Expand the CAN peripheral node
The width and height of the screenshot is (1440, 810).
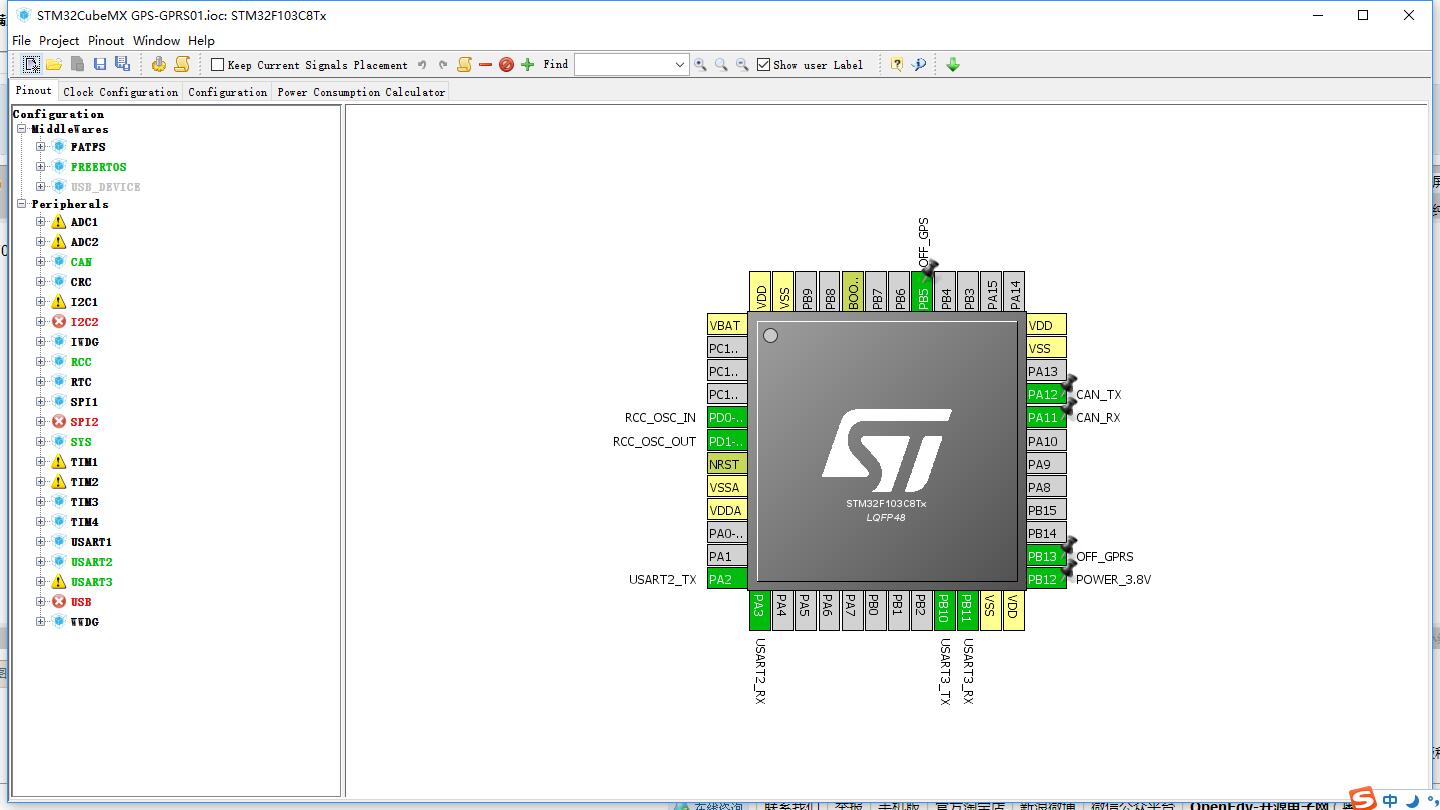pyautogui.click(x=41, y=262)
